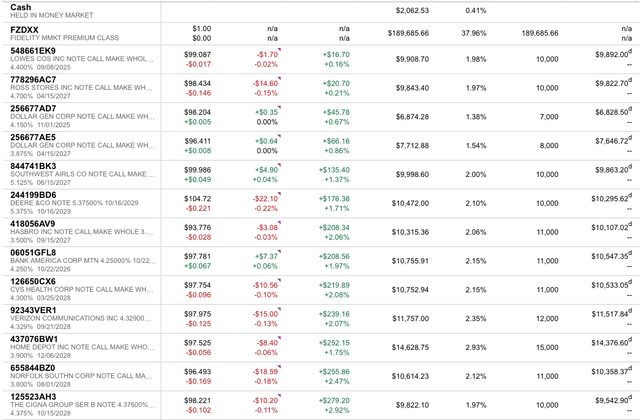Click the pink marker on Ross Stores -$14.60
Screen dimensions: 640x420
coord(281,80)
